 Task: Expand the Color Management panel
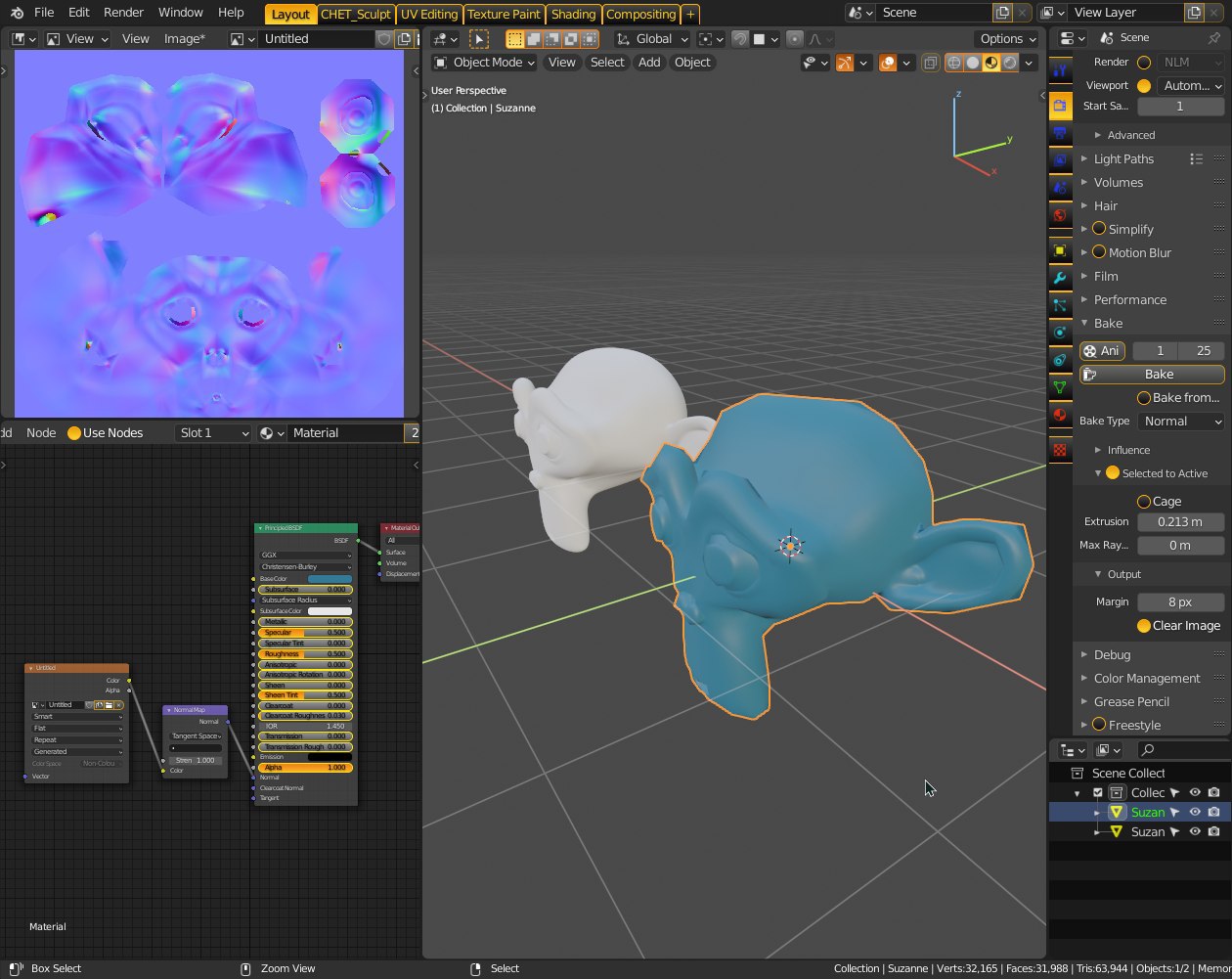[1147, 678]
